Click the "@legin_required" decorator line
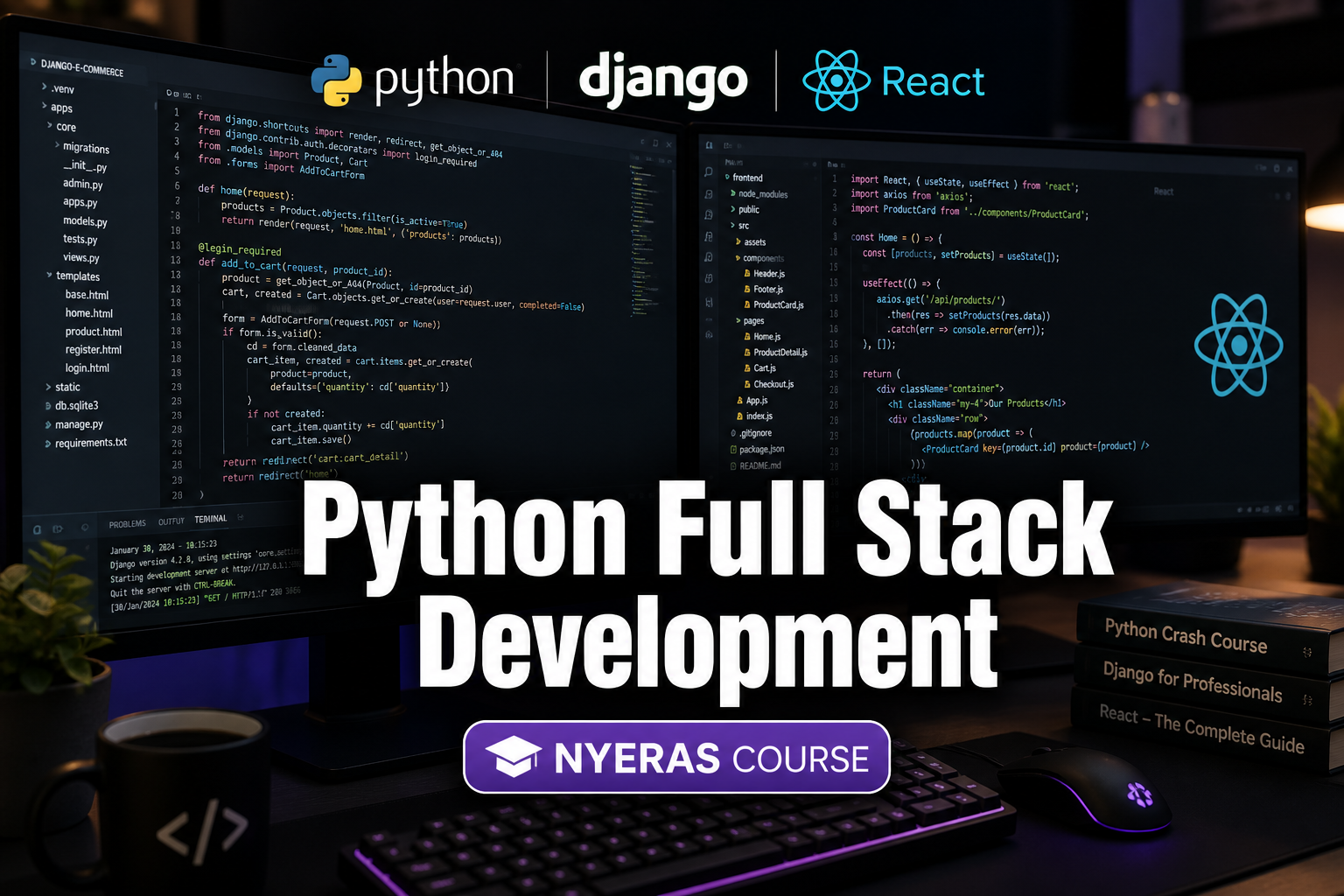This screenshot has height=896, width=1344. point(240,249)
